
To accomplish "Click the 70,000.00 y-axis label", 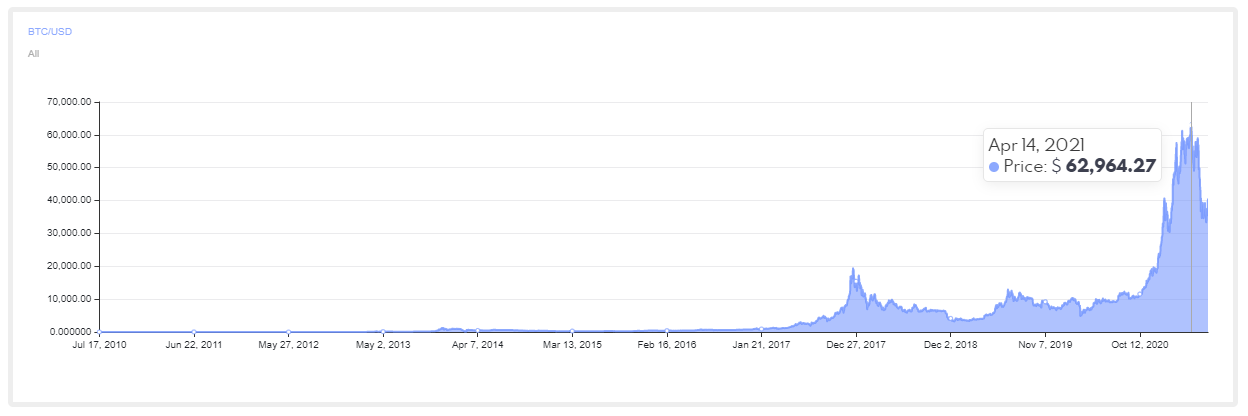I will (x=71, y=102).
